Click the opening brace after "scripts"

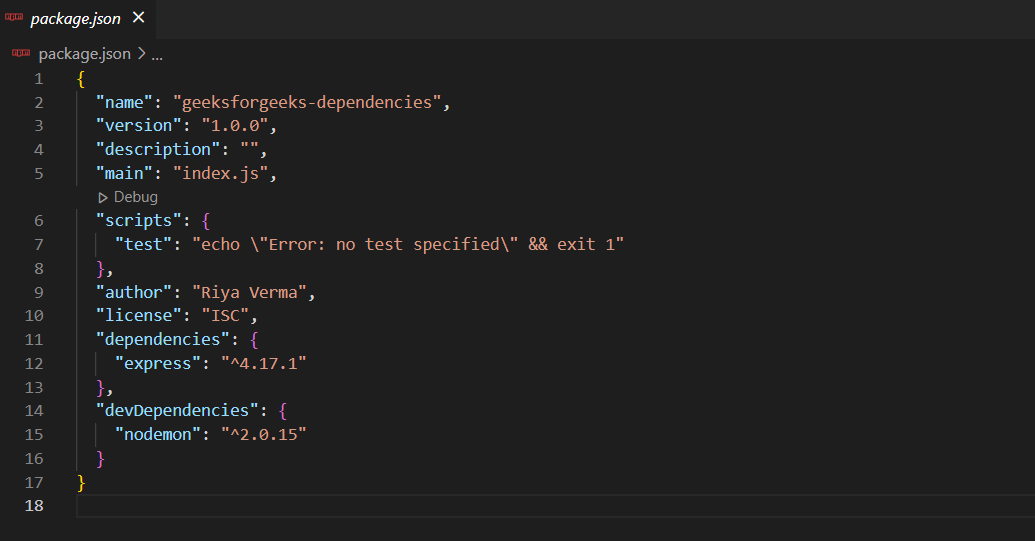(205, 220)
